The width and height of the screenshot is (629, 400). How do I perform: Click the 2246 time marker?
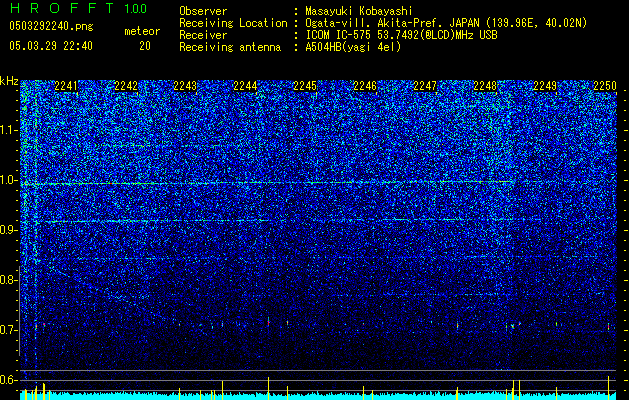point(365,86)
